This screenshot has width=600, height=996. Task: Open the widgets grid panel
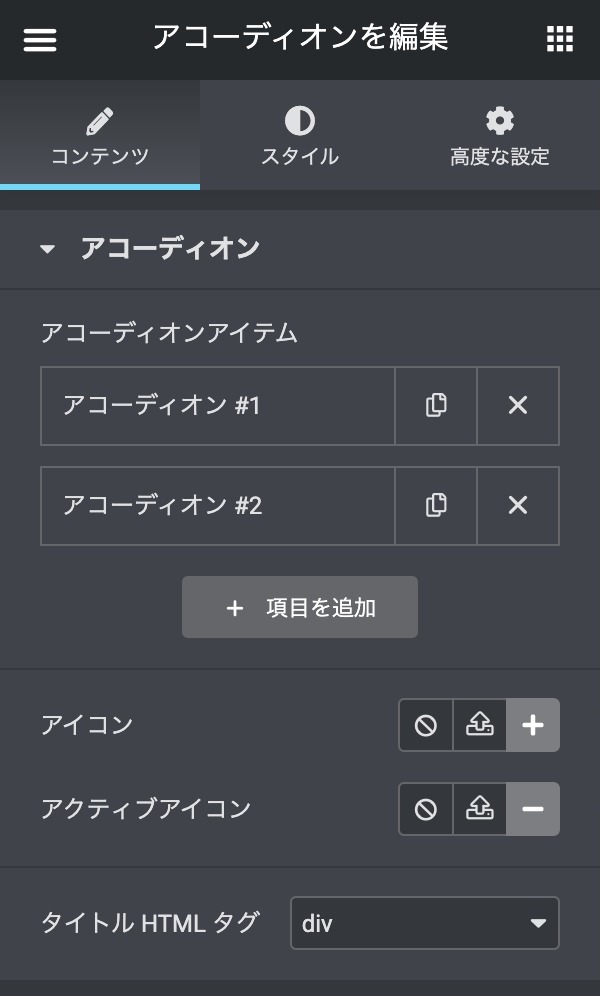[560, 40]
